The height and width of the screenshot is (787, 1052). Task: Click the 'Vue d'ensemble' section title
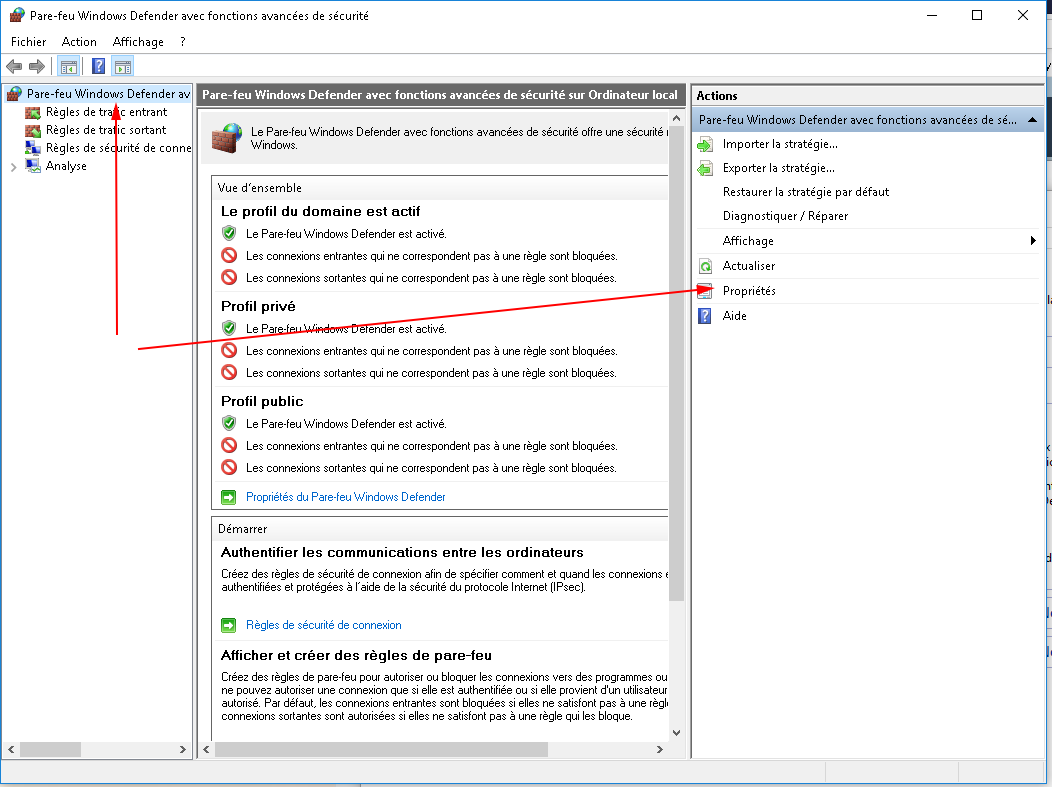click(x=260, y=188)
